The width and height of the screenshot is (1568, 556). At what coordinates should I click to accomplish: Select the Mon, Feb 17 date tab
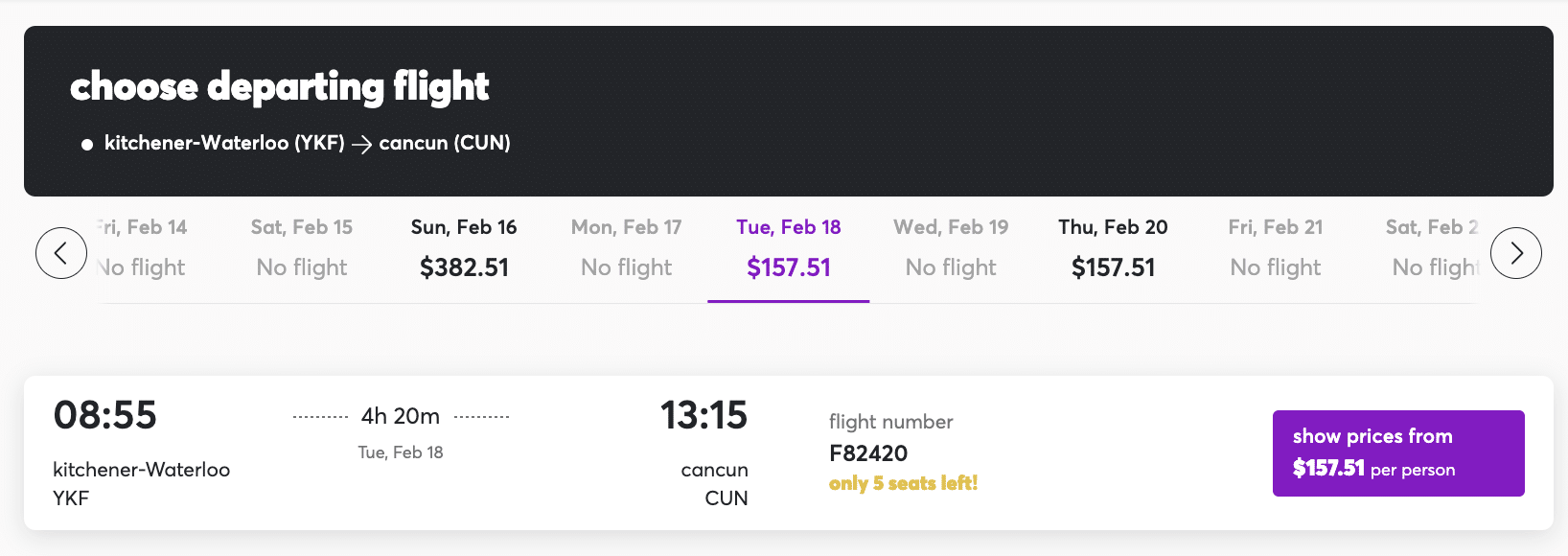coord(627,248)
